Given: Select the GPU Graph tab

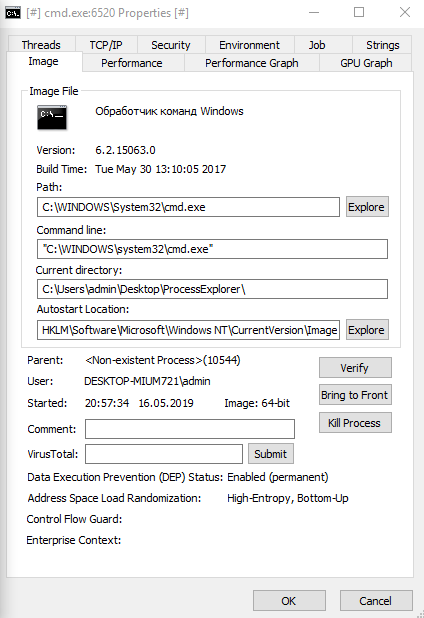Looking at the screenshot, I should click(x=366, y=63).
